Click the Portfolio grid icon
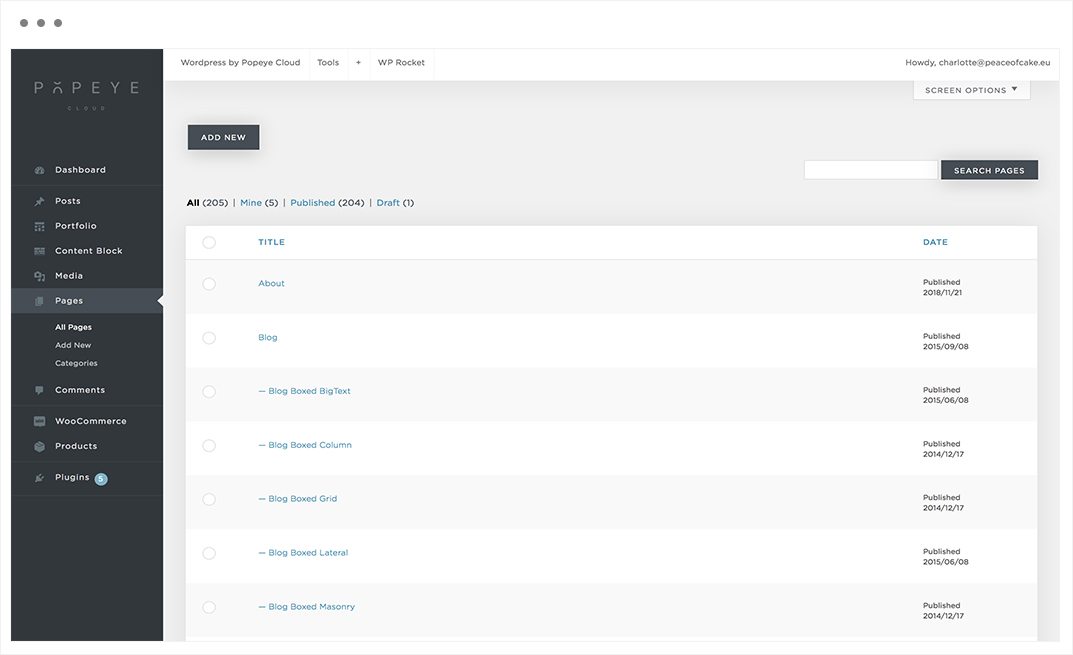Viewport: 1073px width, 655px height. pyautogui.click(x=39, y=226)
